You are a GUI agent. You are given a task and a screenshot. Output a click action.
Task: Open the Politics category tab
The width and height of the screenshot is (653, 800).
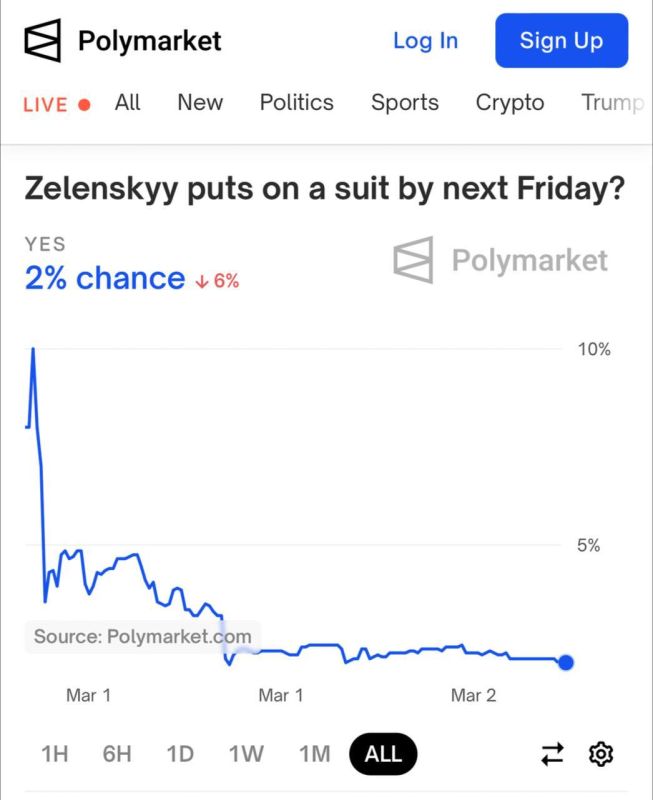pyautogui.click(x=296, y=103)
